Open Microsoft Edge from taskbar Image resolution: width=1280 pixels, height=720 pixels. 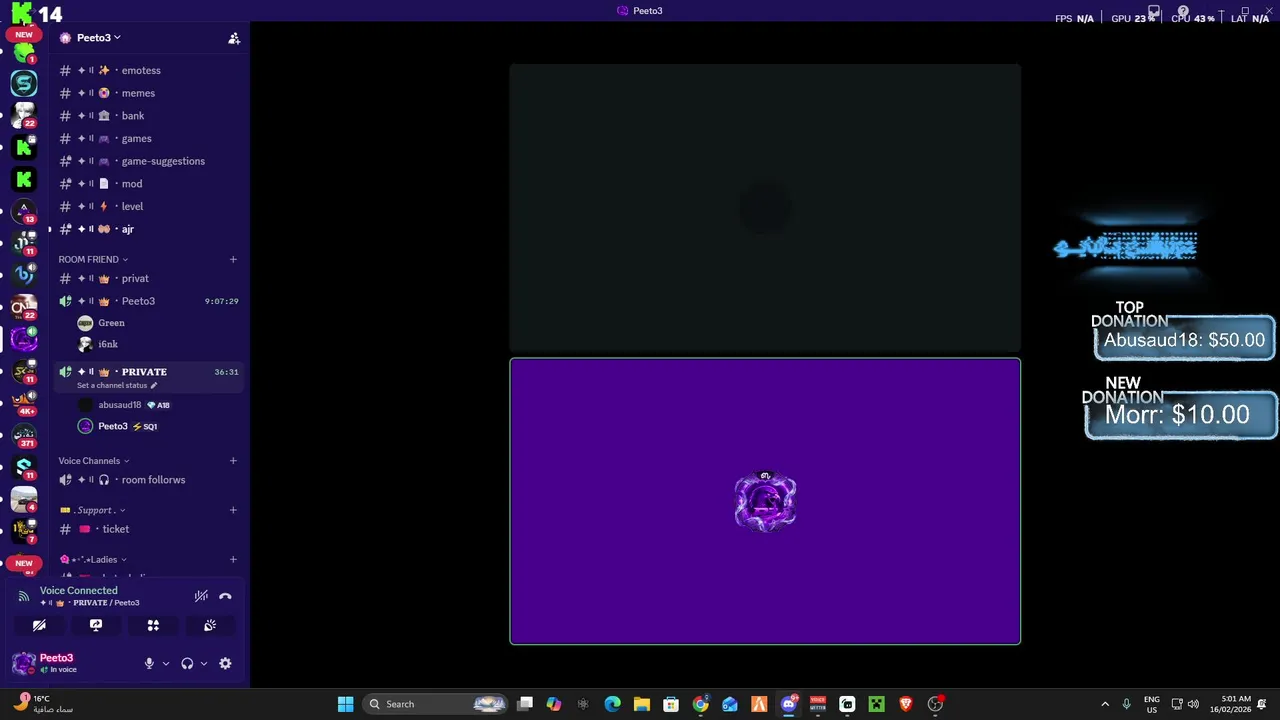(612, 704)
